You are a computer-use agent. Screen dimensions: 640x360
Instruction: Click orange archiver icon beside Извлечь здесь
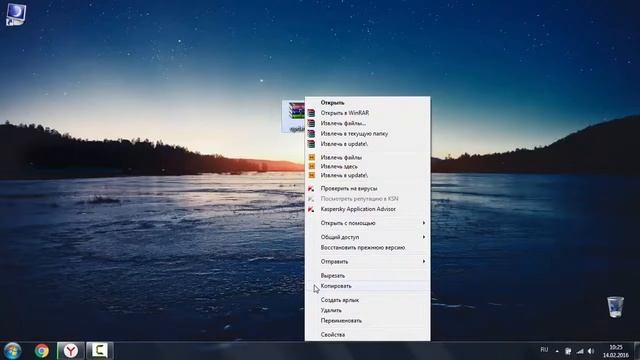pos(312,166)
